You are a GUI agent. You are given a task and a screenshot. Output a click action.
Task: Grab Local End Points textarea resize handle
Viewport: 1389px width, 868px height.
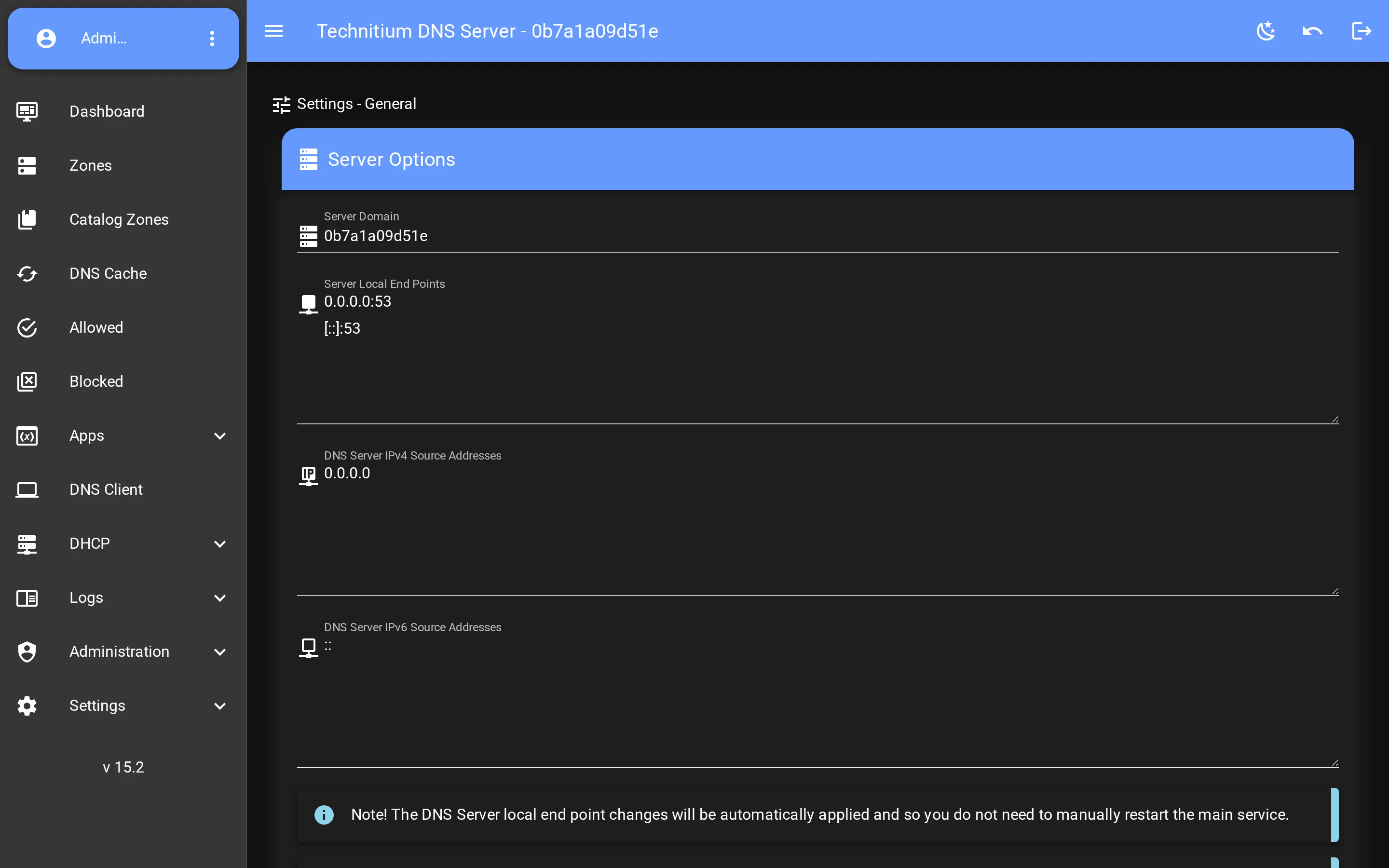click(1335, 420)
